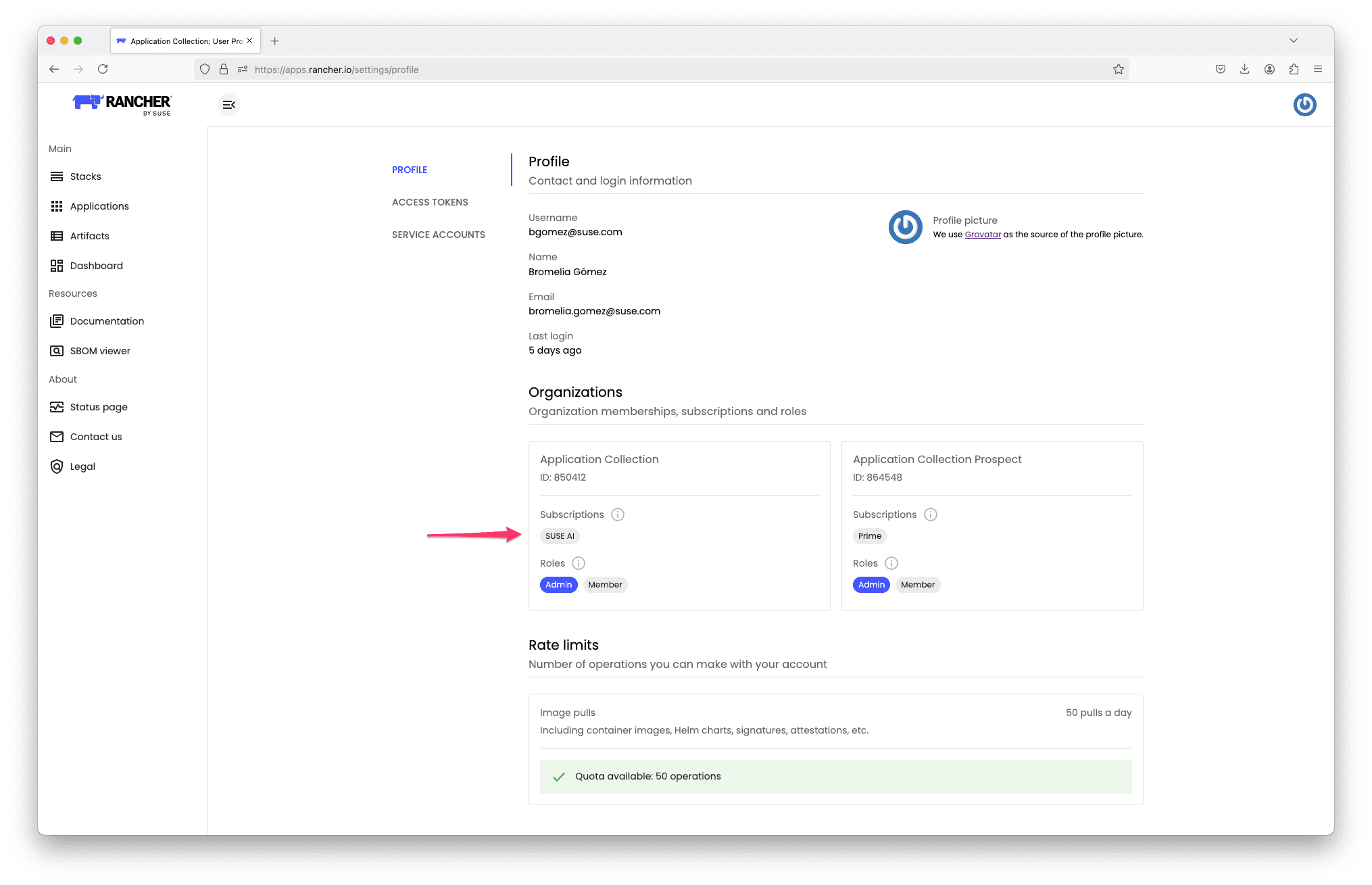View the Artifacts page
Image resolution: width=1372 pixels, height=885 pixels.
click(x=89, y=236)
